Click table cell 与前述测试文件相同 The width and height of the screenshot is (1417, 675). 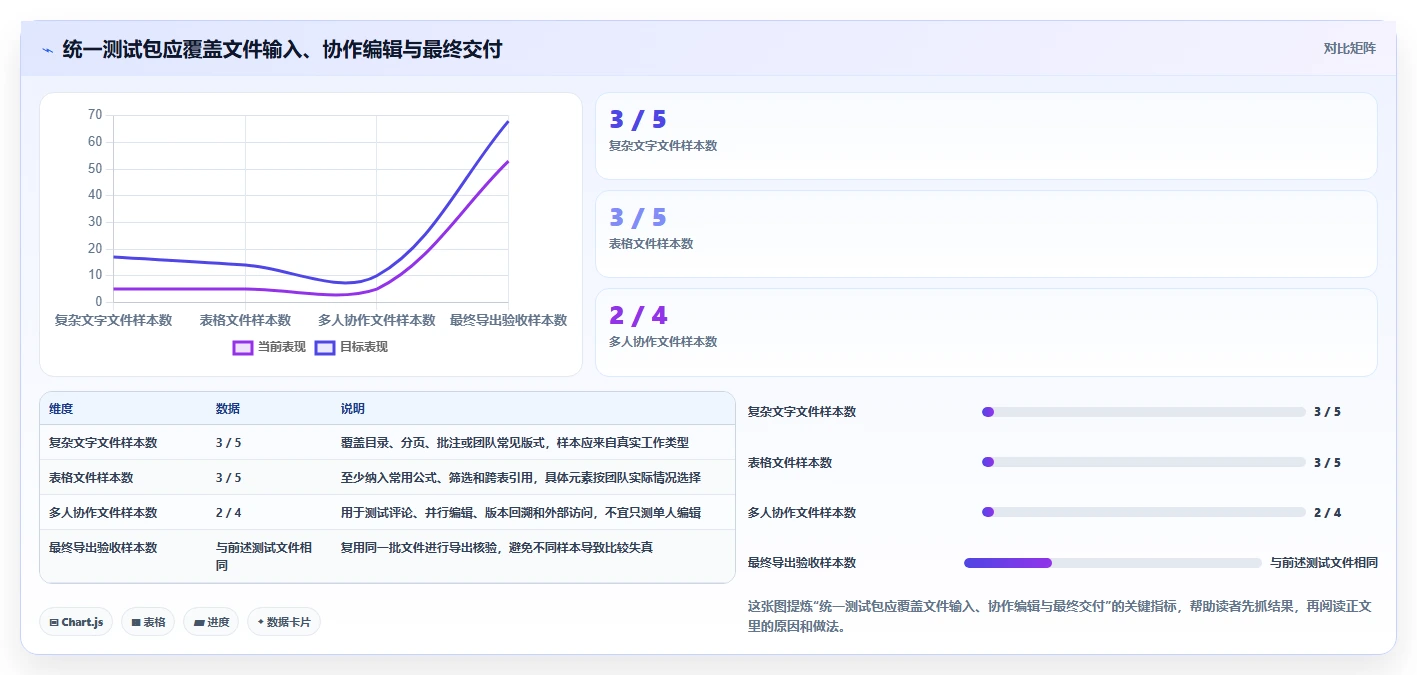(x=264, y=556)
